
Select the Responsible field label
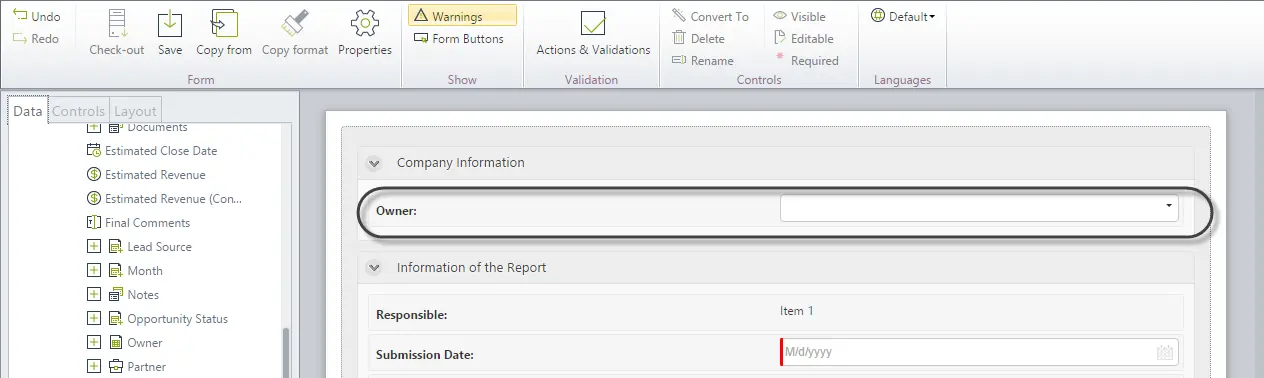(x=411, y=315)
